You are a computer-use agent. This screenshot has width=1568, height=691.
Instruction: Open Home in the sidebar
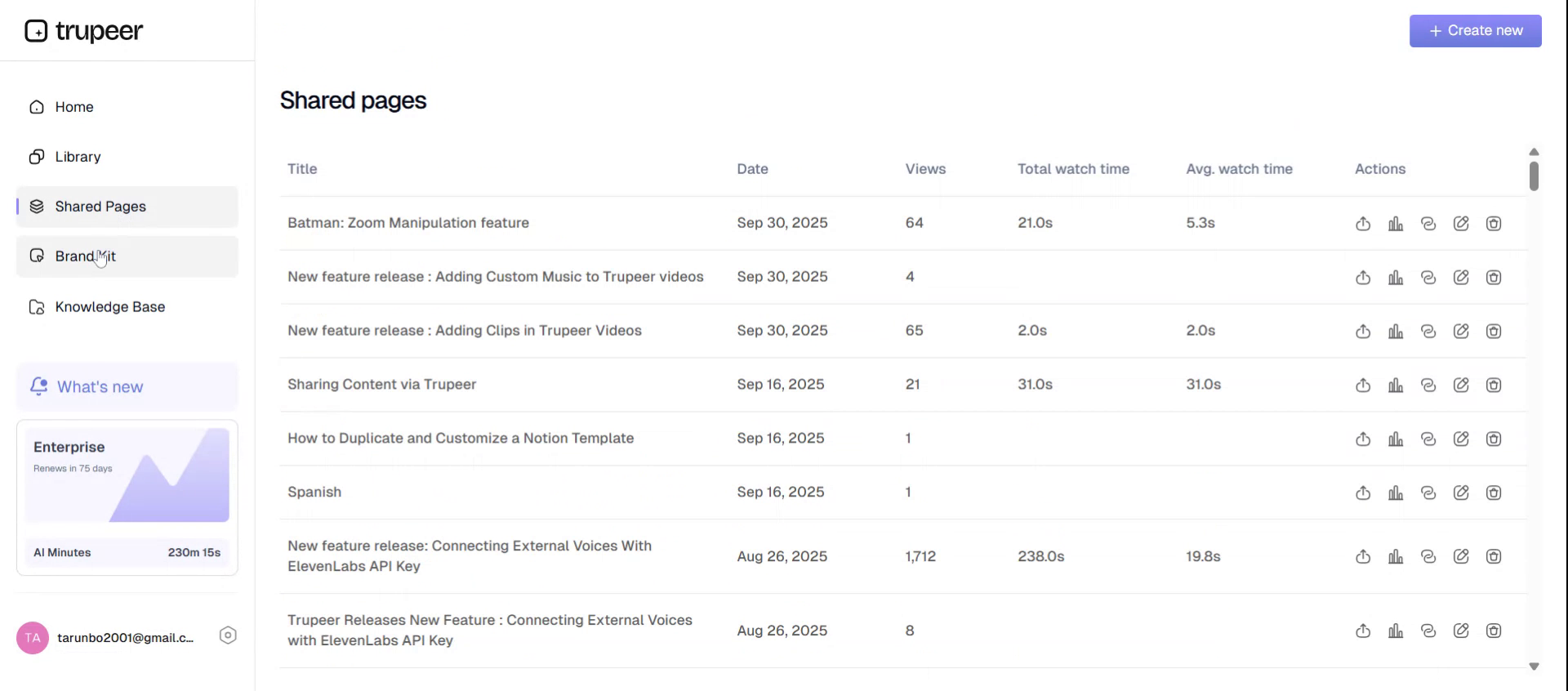[x=127, y=107]
